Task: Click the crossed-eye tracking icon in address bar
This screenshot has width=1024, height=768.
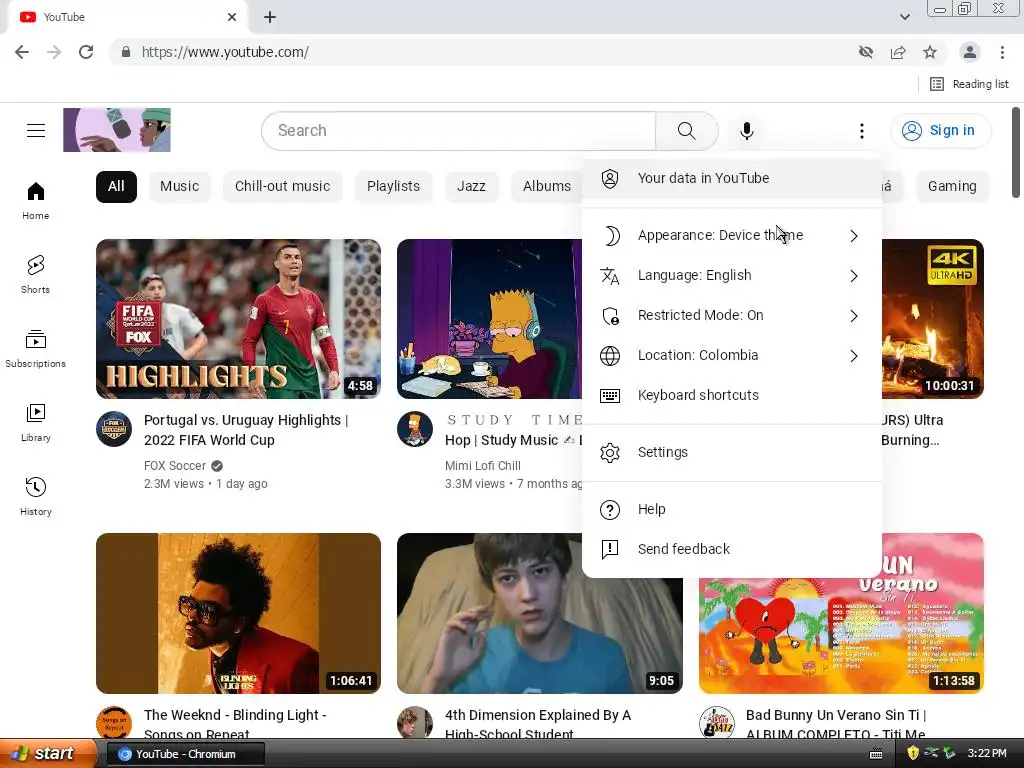Action: pos(866,52)
